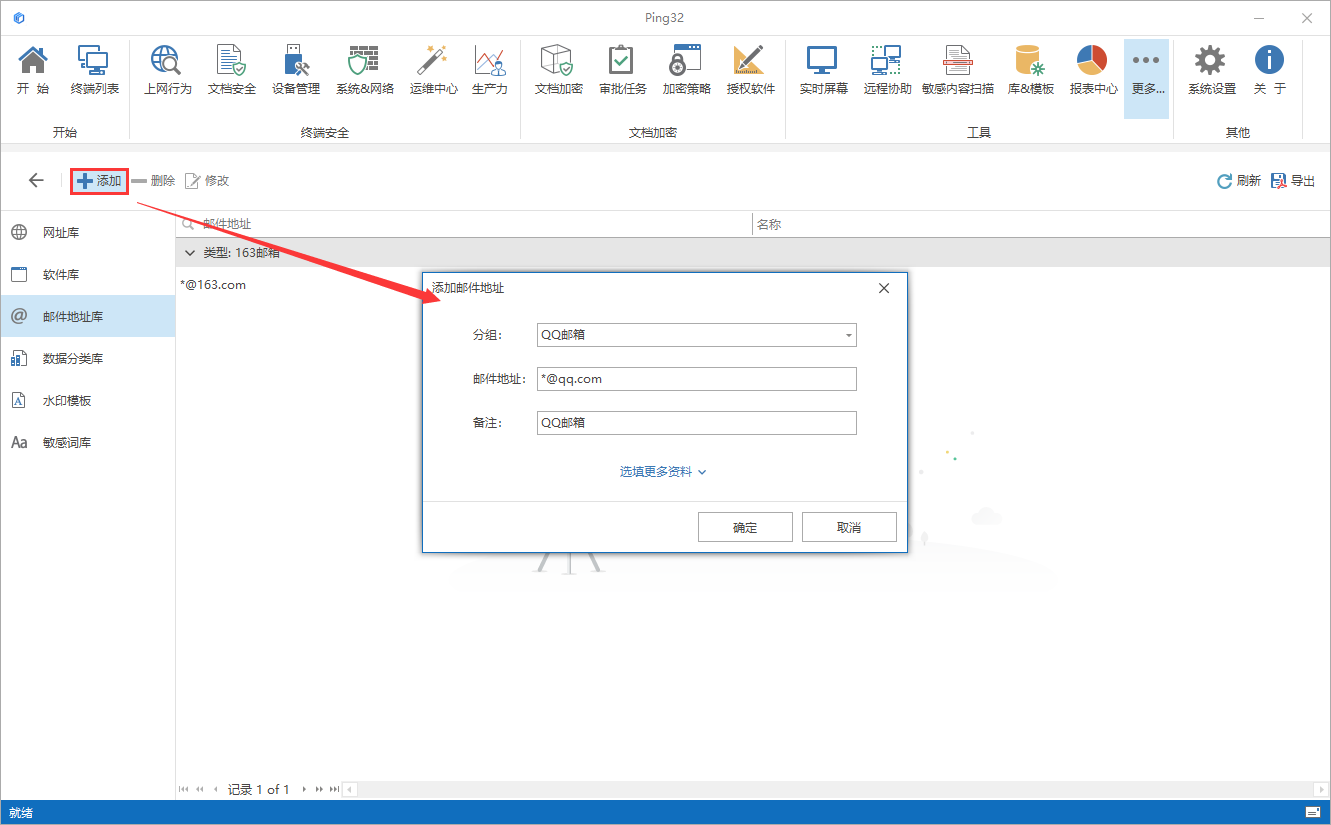Viewport: 1331px width, 825px height.
Task: Open 系统设置 system settings
Action: coord(1211,70)
